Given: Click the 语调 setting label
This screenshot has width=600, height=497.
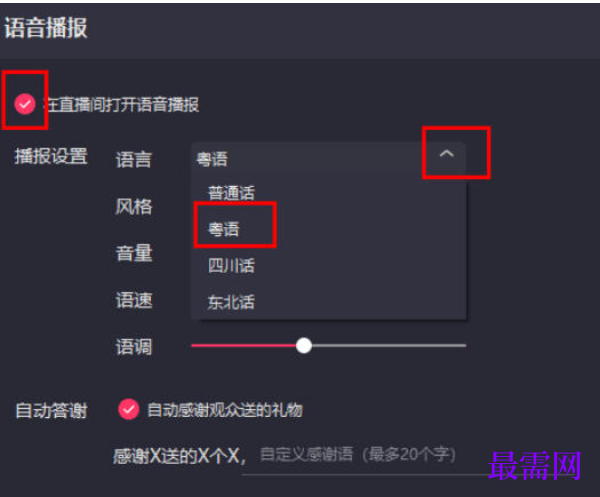Looking at the screenshot, I should (x=134, y=347).
